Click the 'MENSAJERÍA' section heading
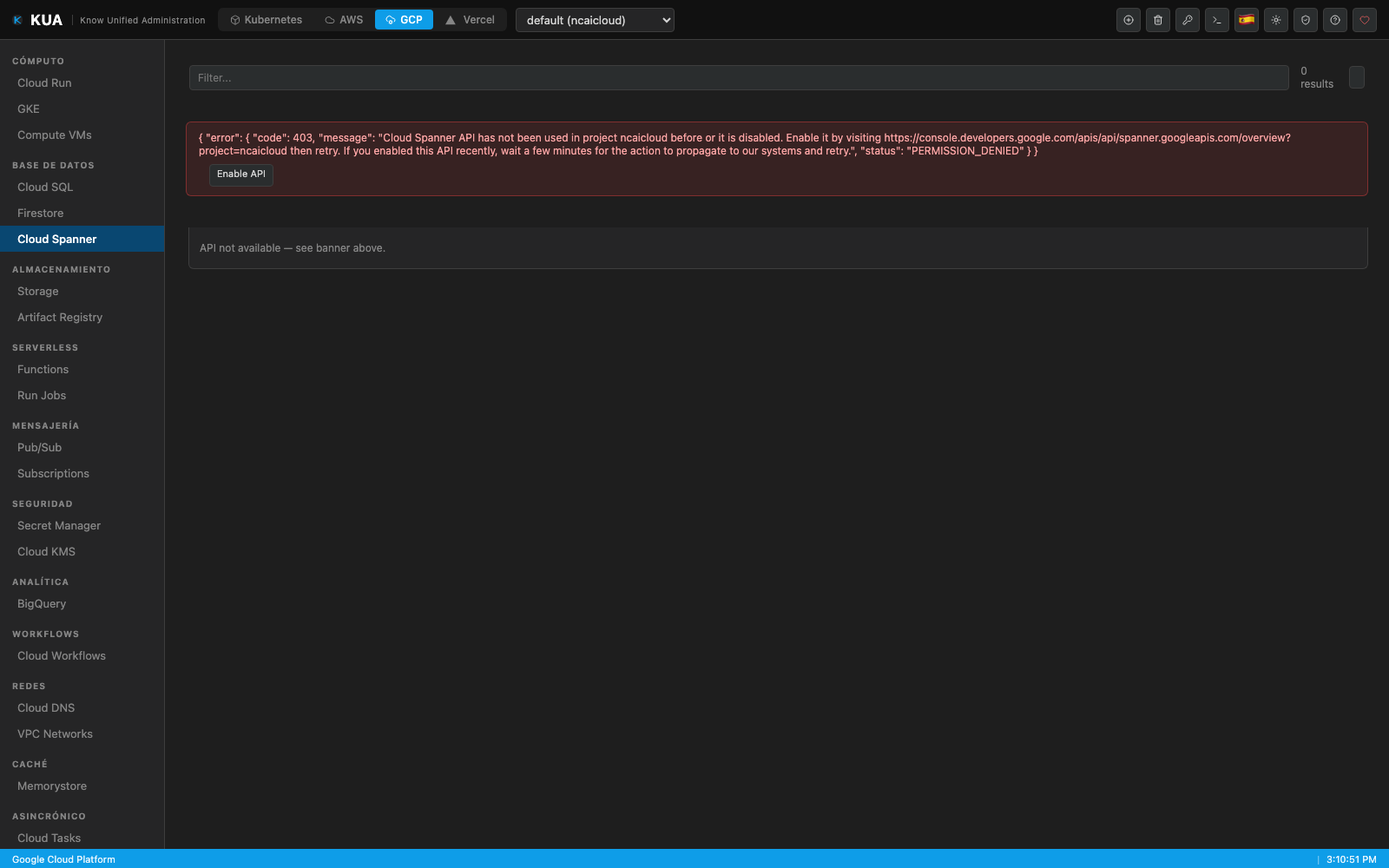The width and height of the screenshot is (1389, 868). click(45, 426)
